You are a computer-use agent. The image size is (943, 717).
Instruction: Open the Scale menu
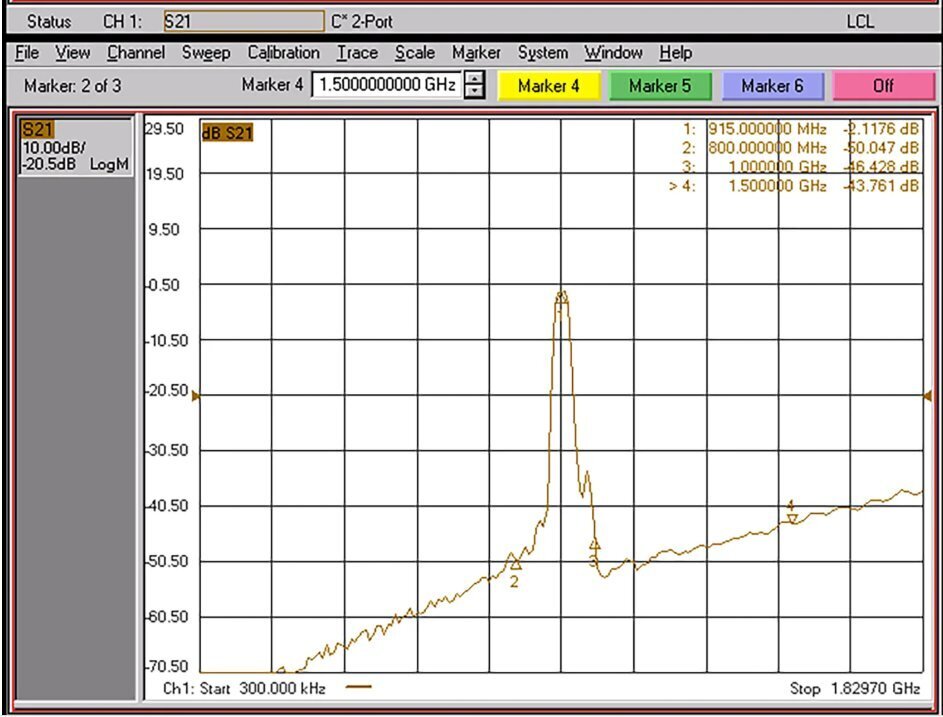click(414, 53)
